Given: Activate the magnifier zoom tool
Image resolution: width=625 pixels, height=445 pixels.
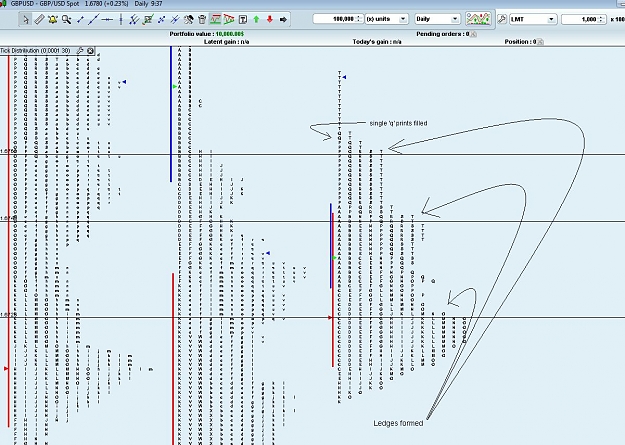Looking at the screenshot, I should tap(67, 19).
